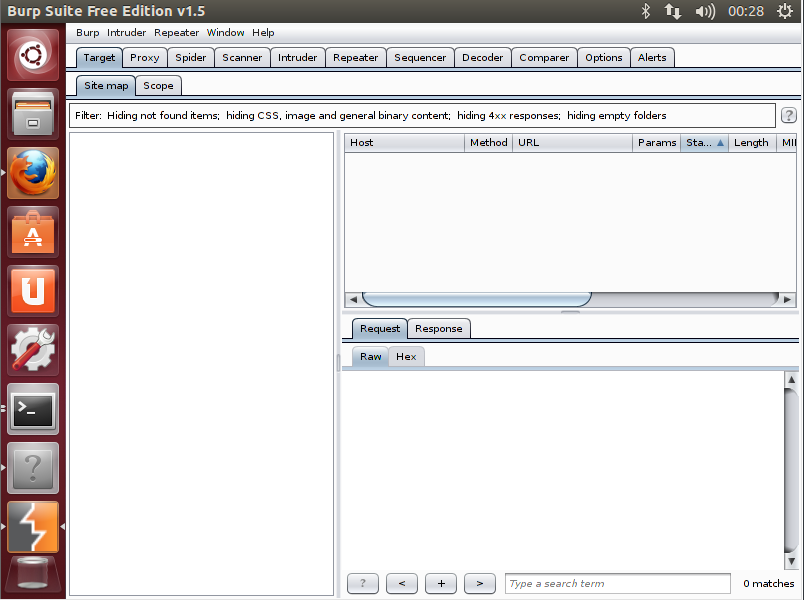The image size is (804, 602).
Task: Open the Burp menu
Action: (x=88, y=33)
